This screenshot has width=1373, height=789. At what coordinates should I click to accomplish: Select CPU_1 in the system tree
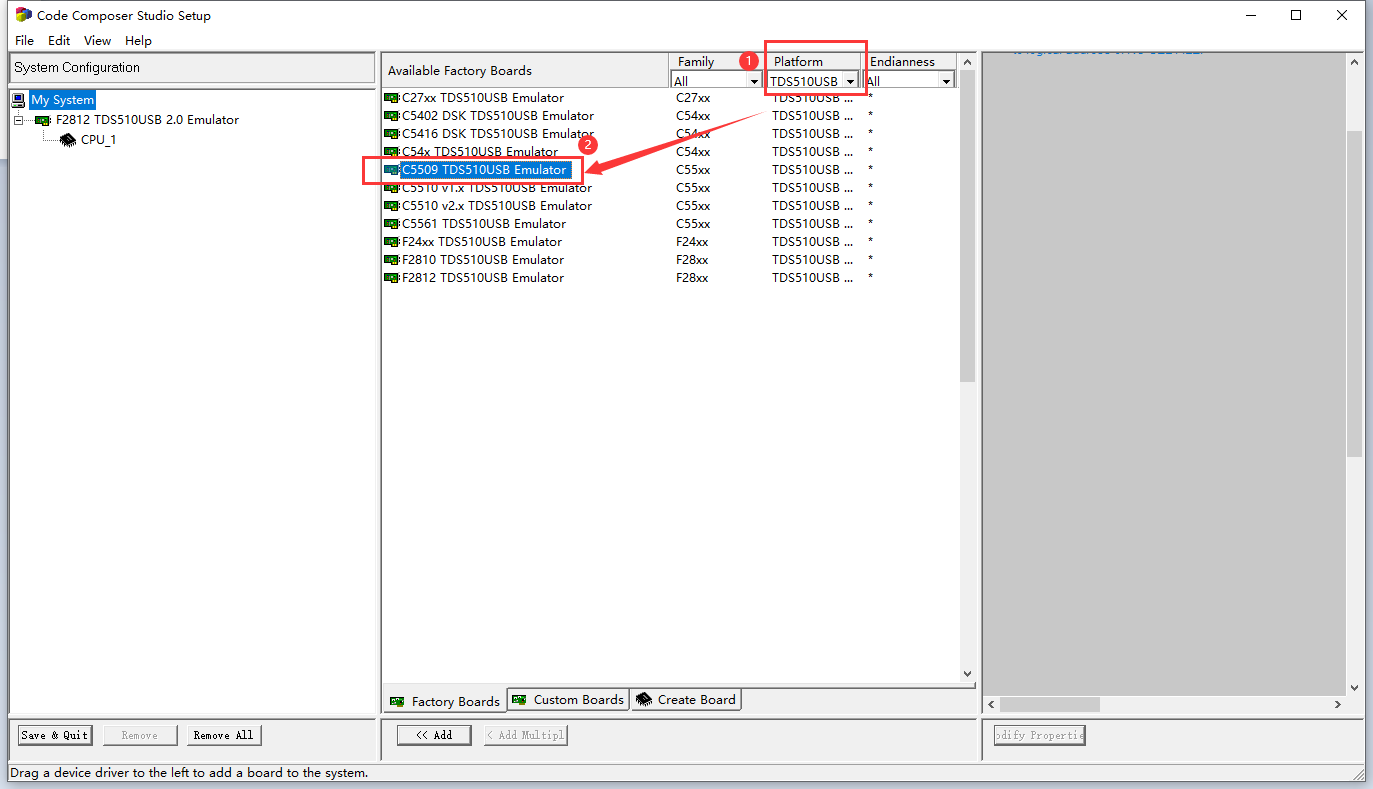[x=98, y=140]
